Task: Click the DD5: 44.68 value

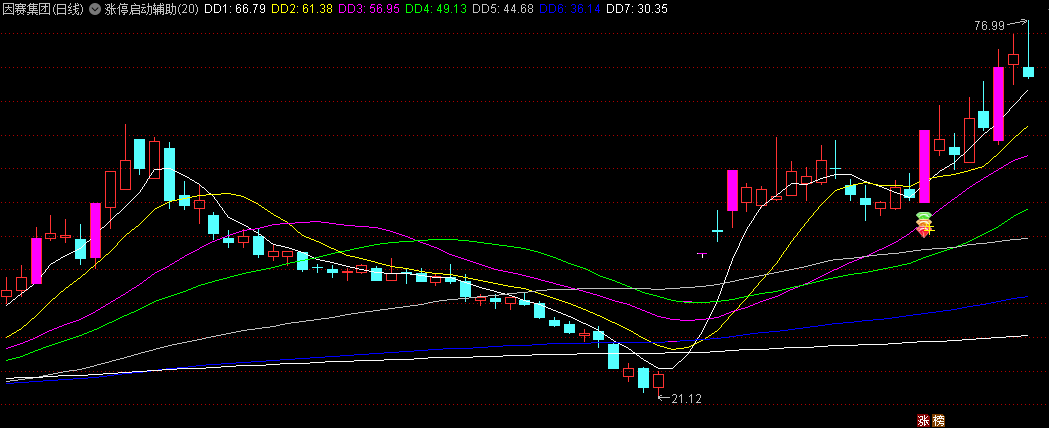Action: coord(501,10)
